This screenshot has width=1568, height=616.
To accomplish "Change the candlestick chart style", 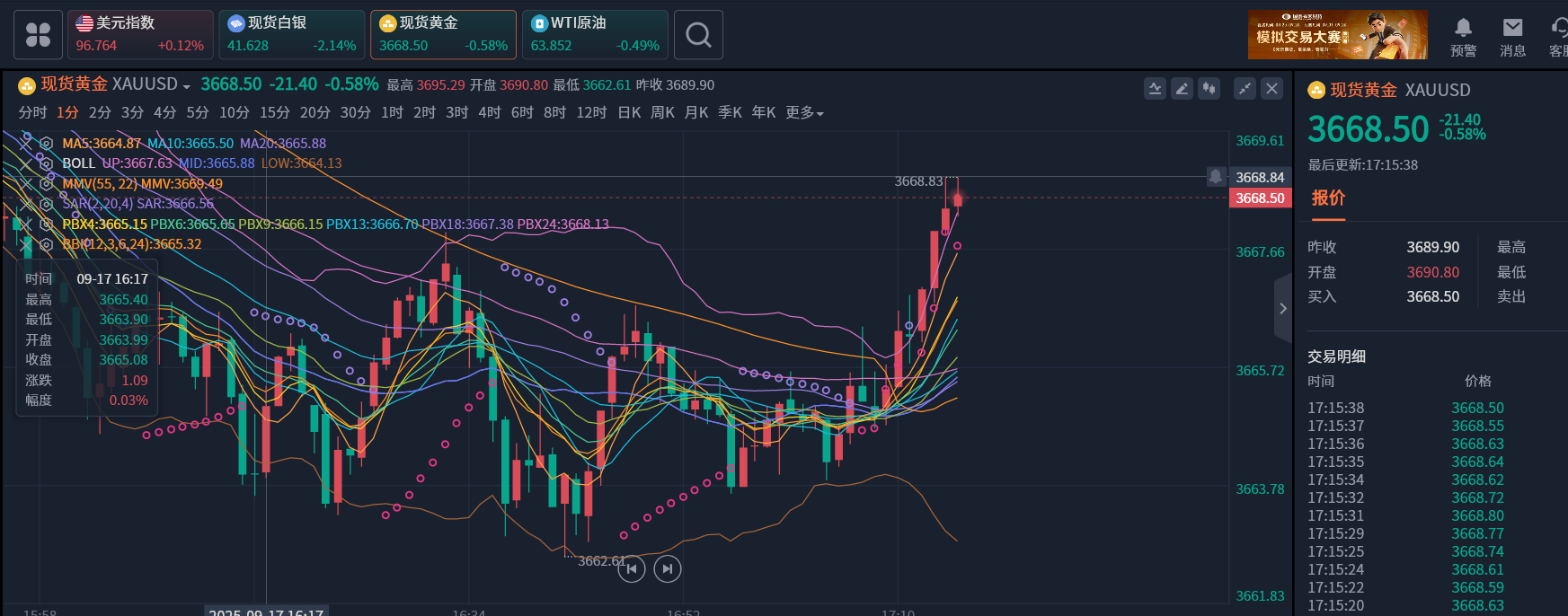I will (x=1209, y=88).
